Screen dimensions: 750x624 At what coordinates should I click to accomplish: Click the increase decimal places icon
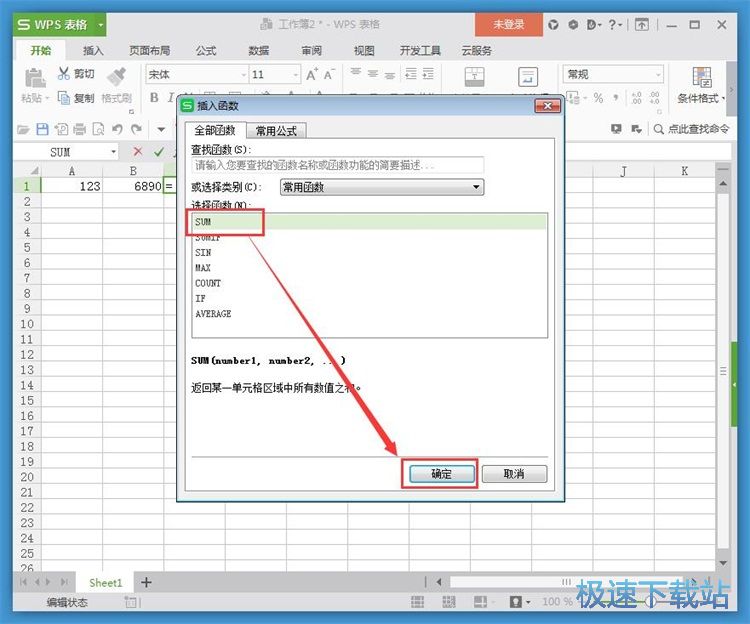pos(636,98)
